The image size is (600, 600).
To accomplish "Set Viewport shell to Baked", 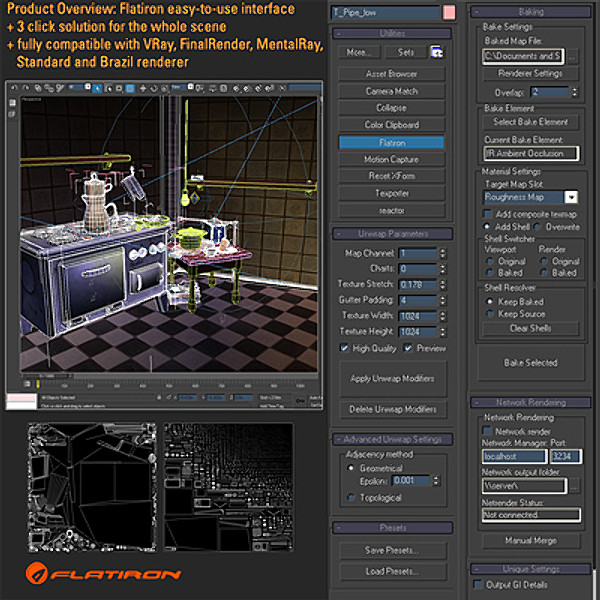I will [489, 272].
